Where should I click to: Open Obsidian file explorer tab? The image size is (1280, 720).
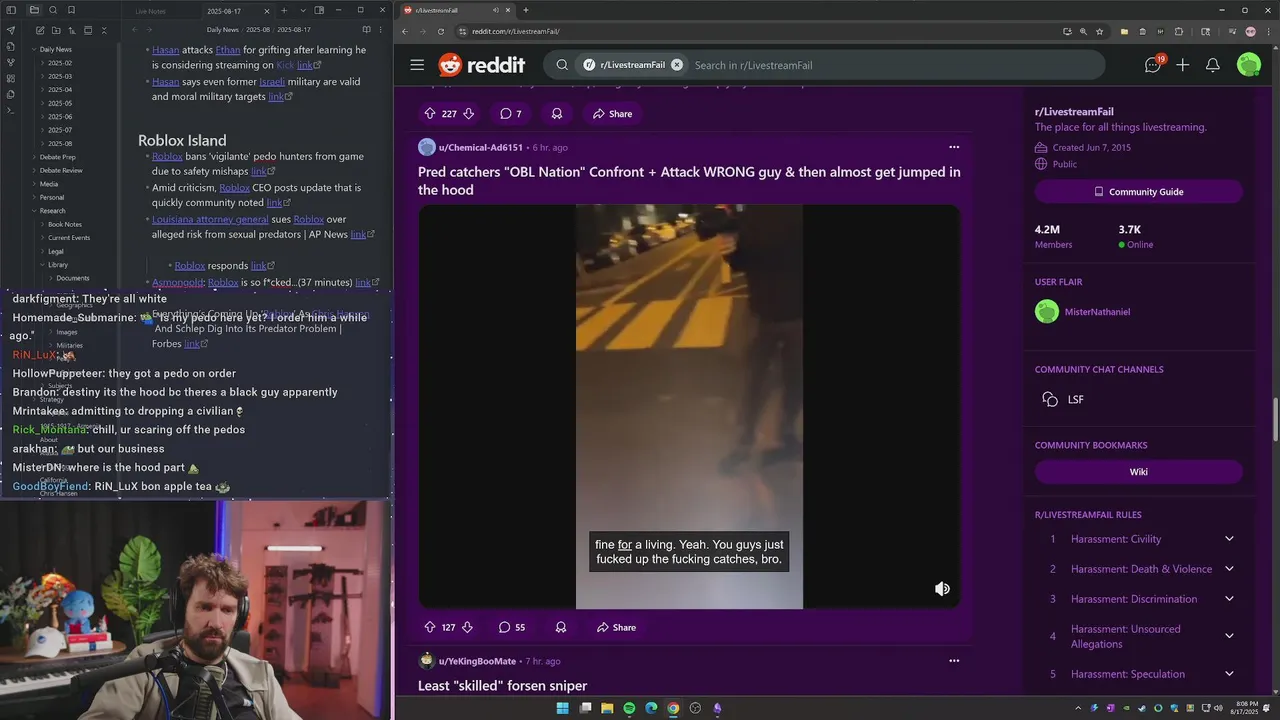[x=34, y=10]
